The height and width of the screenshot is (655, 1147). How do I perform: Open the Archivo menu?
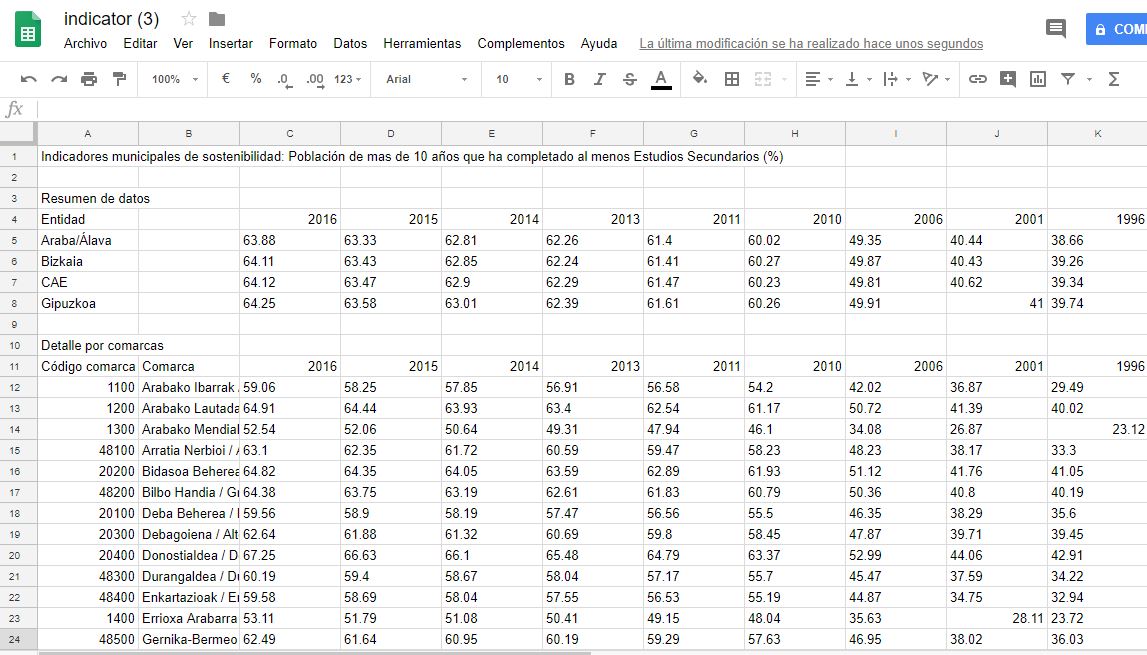click(x=85, y=43)
